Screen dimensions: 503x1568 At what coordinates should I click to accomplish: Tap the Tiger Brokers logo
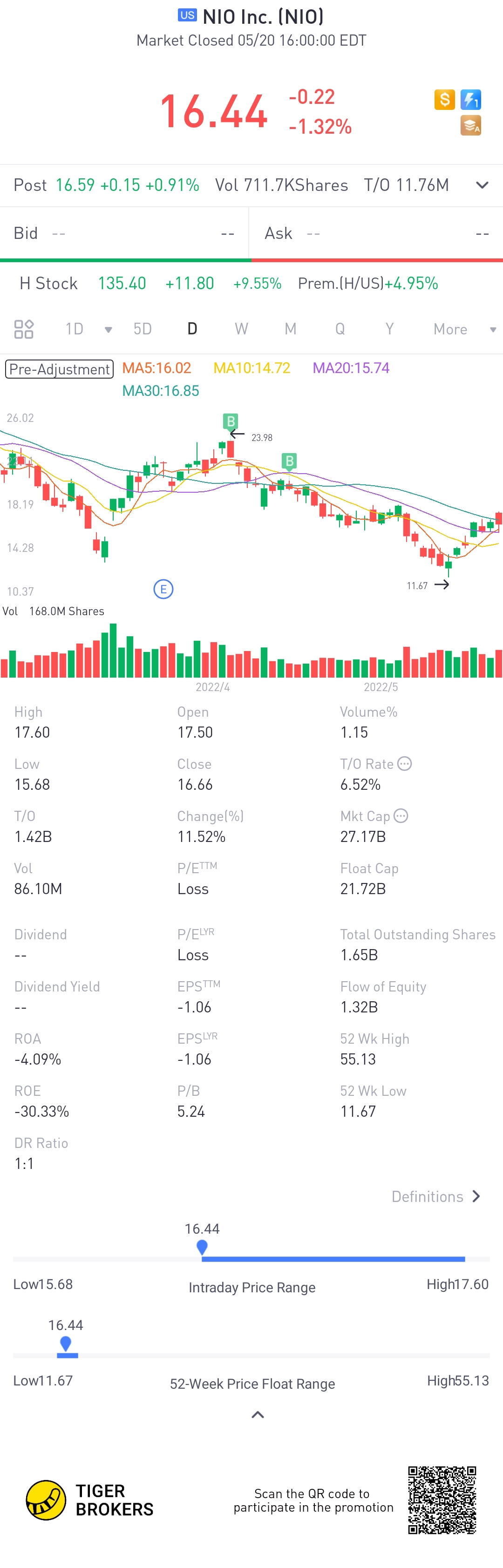[46, 1500]
